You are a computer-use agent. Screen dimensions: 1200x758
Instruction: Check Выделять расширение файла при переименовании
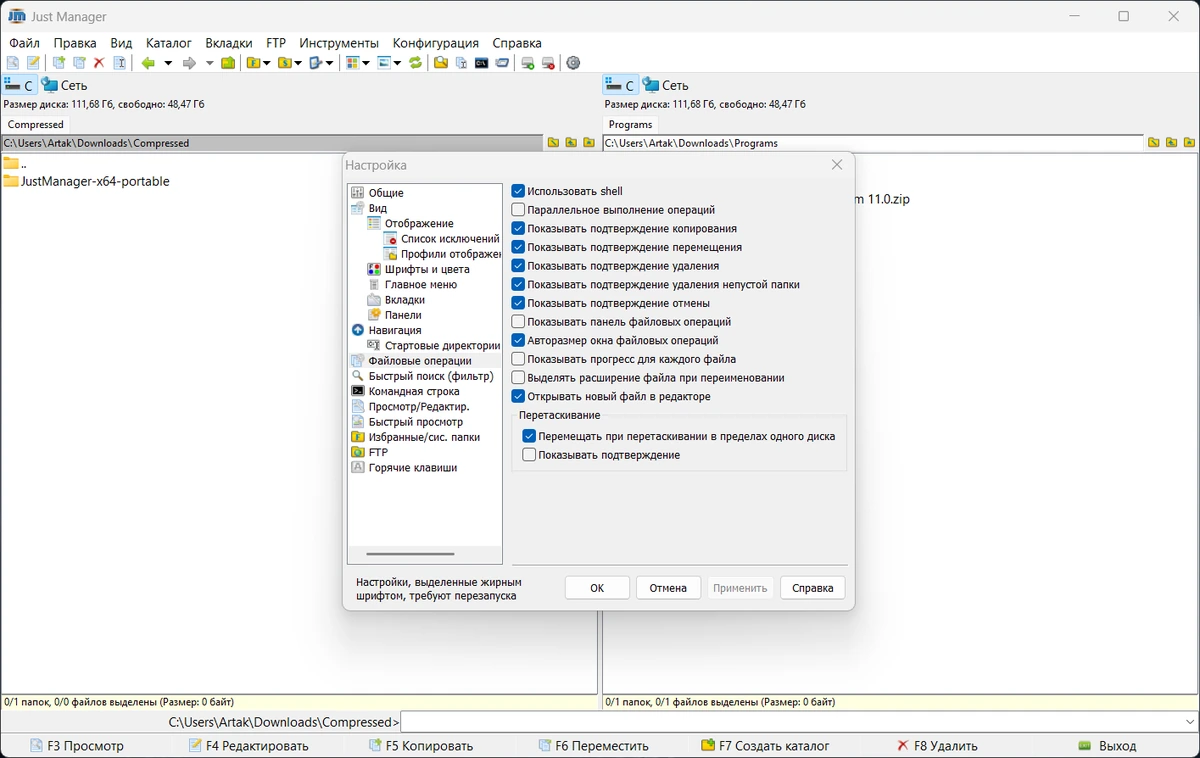coord(518,378)
